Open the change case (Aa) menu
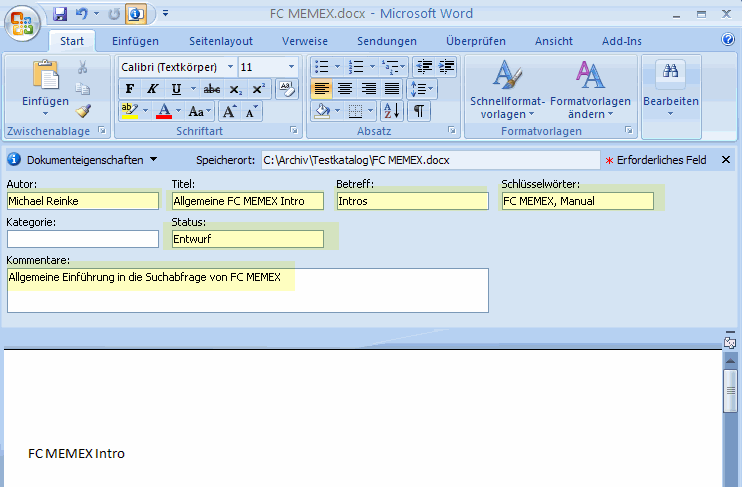The width and height of the screenshot is (742, 487). click(199, 111)
